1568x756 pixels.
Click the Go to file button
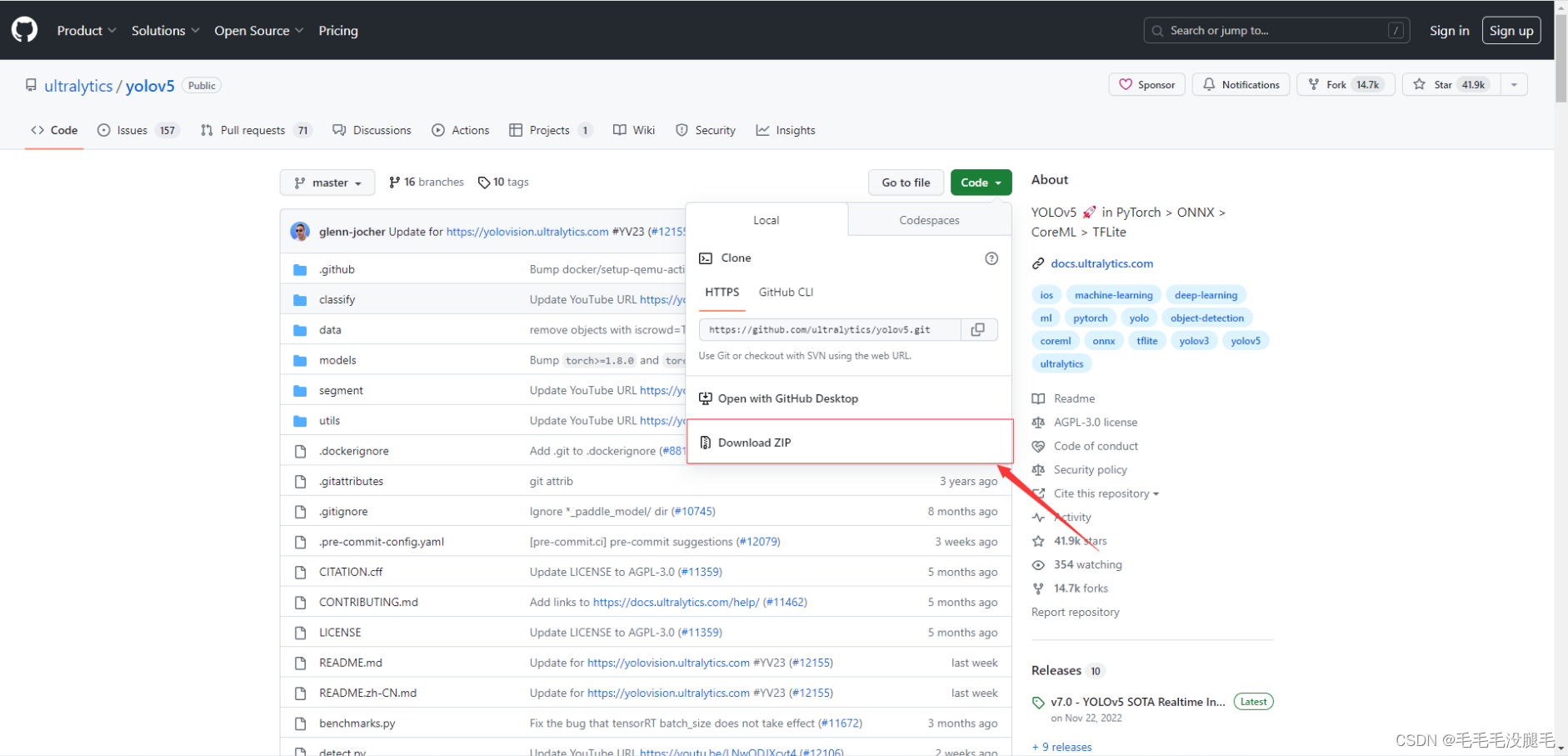(906, 183)
